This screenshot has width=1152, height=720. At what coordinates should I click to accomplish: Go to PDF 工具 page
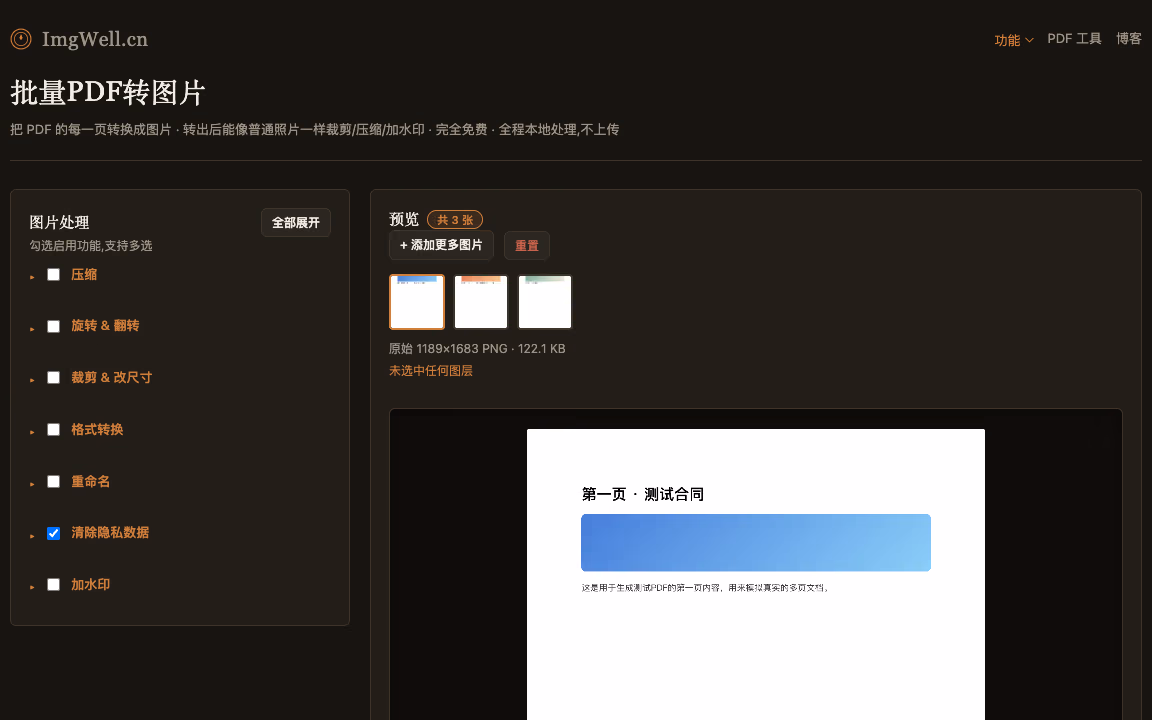tap(1074, 39)
